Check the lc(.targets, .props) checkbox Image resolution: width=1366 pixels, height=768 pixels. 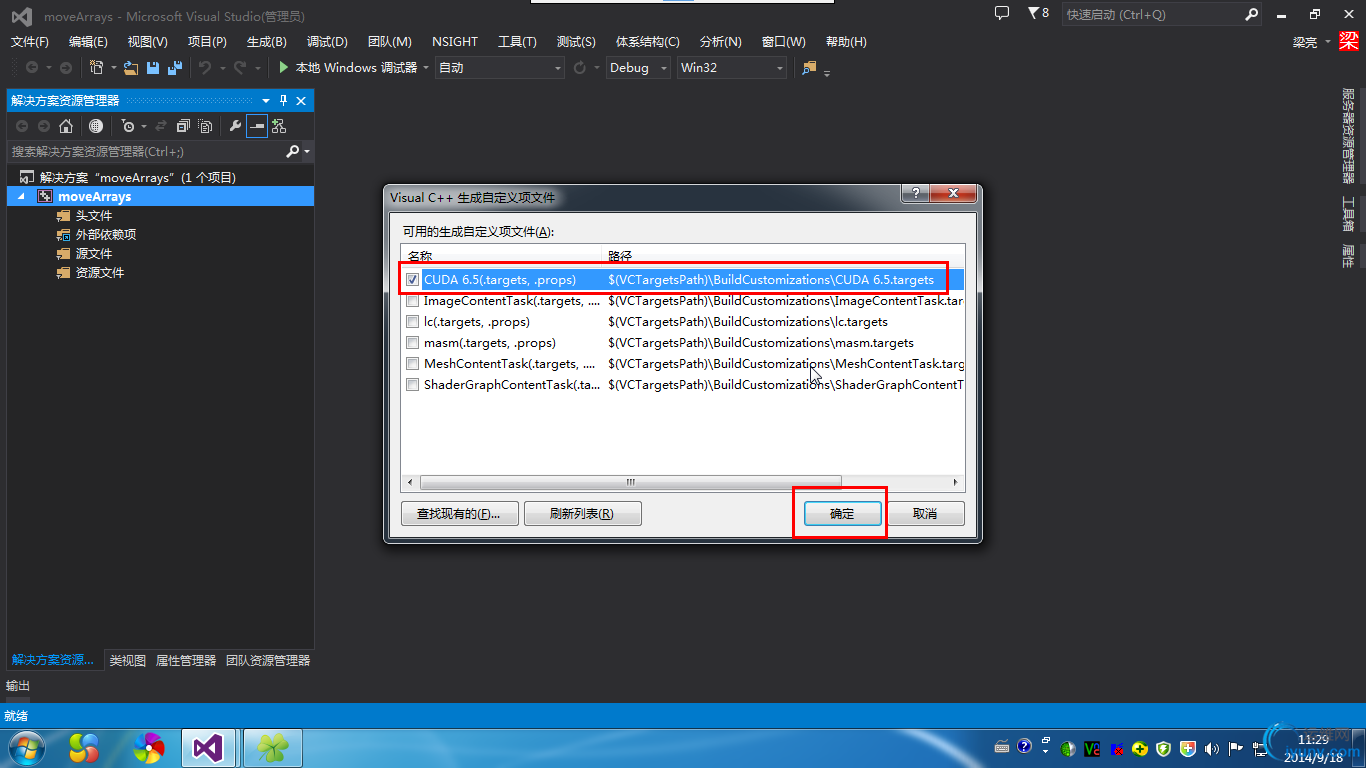pyautogui.click(x=413, y=322)
